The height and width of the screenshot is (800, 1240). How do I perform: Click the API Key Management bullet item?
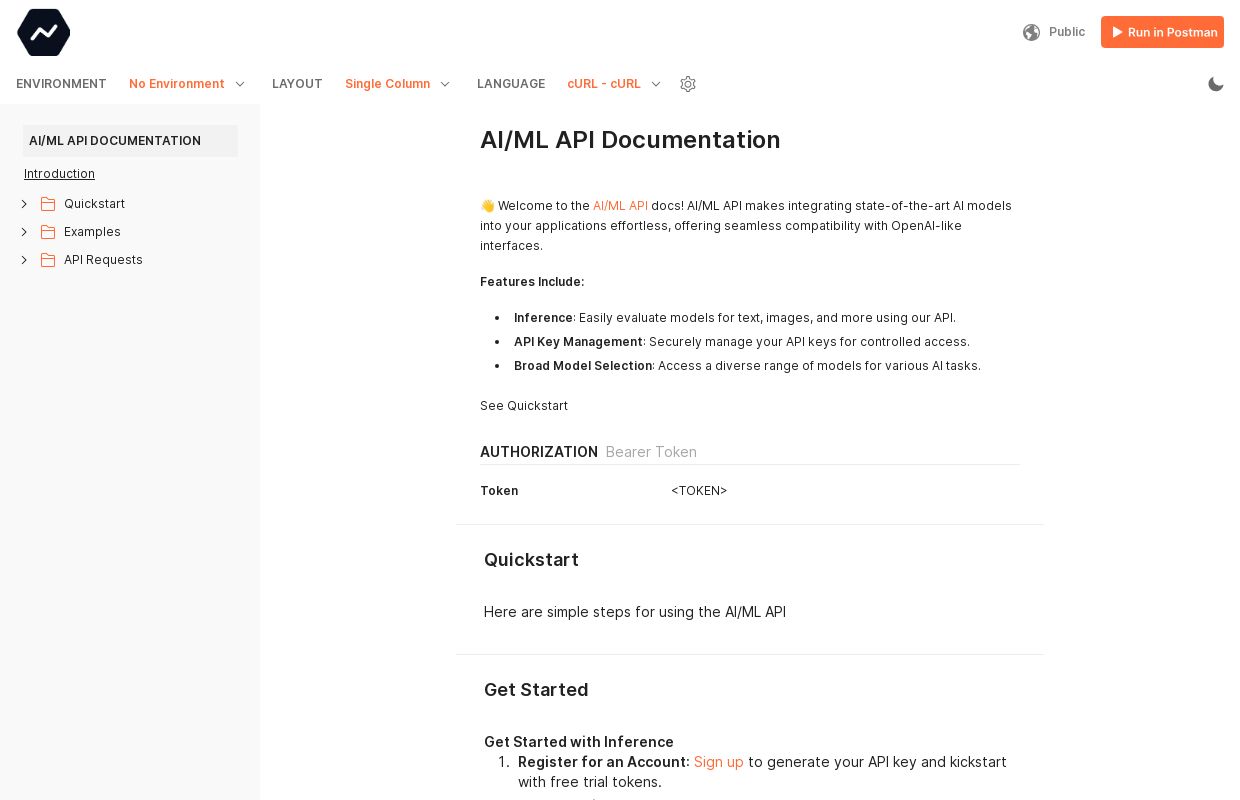pyautogui.click(x=742, y=342)
